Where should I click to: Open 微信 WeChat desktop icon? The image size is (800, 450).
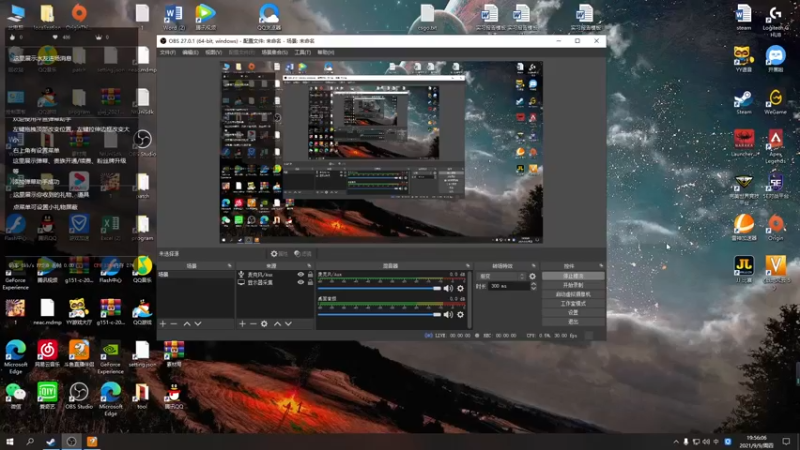pyautogui.click(x=15, y=395)
